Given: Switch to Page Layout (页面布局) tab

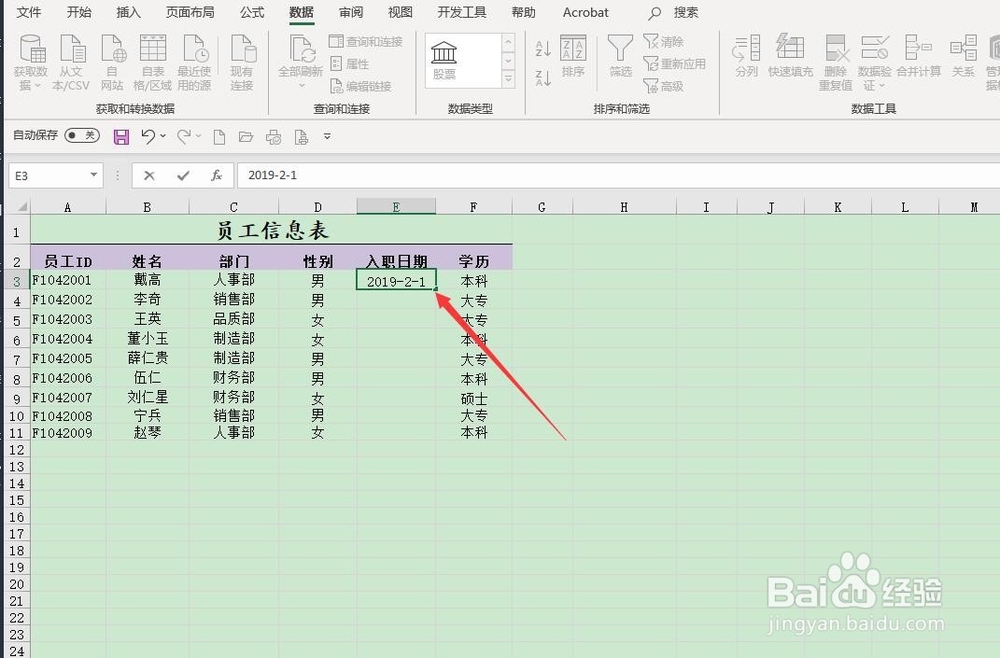Looking at the screenshot, I should (x=190, y=12).
